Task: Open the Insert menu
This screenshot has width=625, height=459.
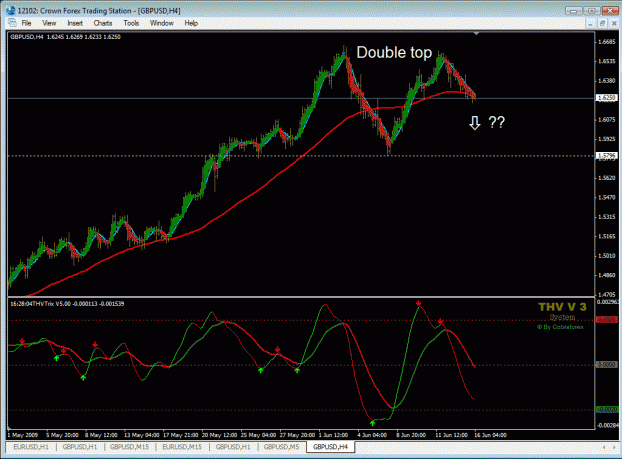Action: pos(75,23)
